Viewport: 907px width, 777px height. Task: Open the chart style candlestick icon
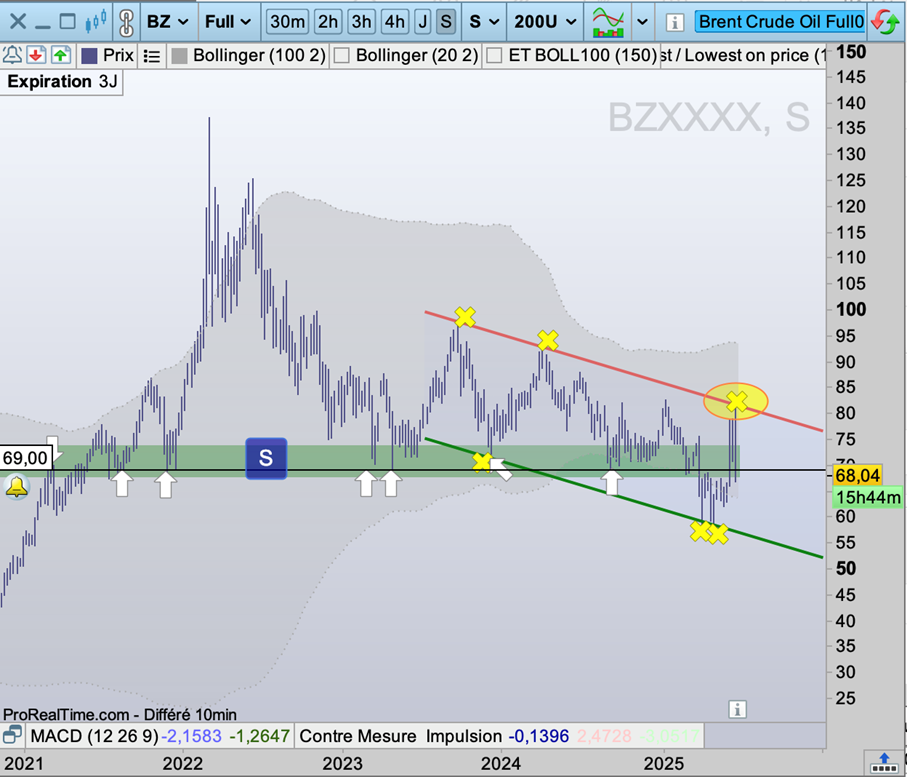pos(96,22)
